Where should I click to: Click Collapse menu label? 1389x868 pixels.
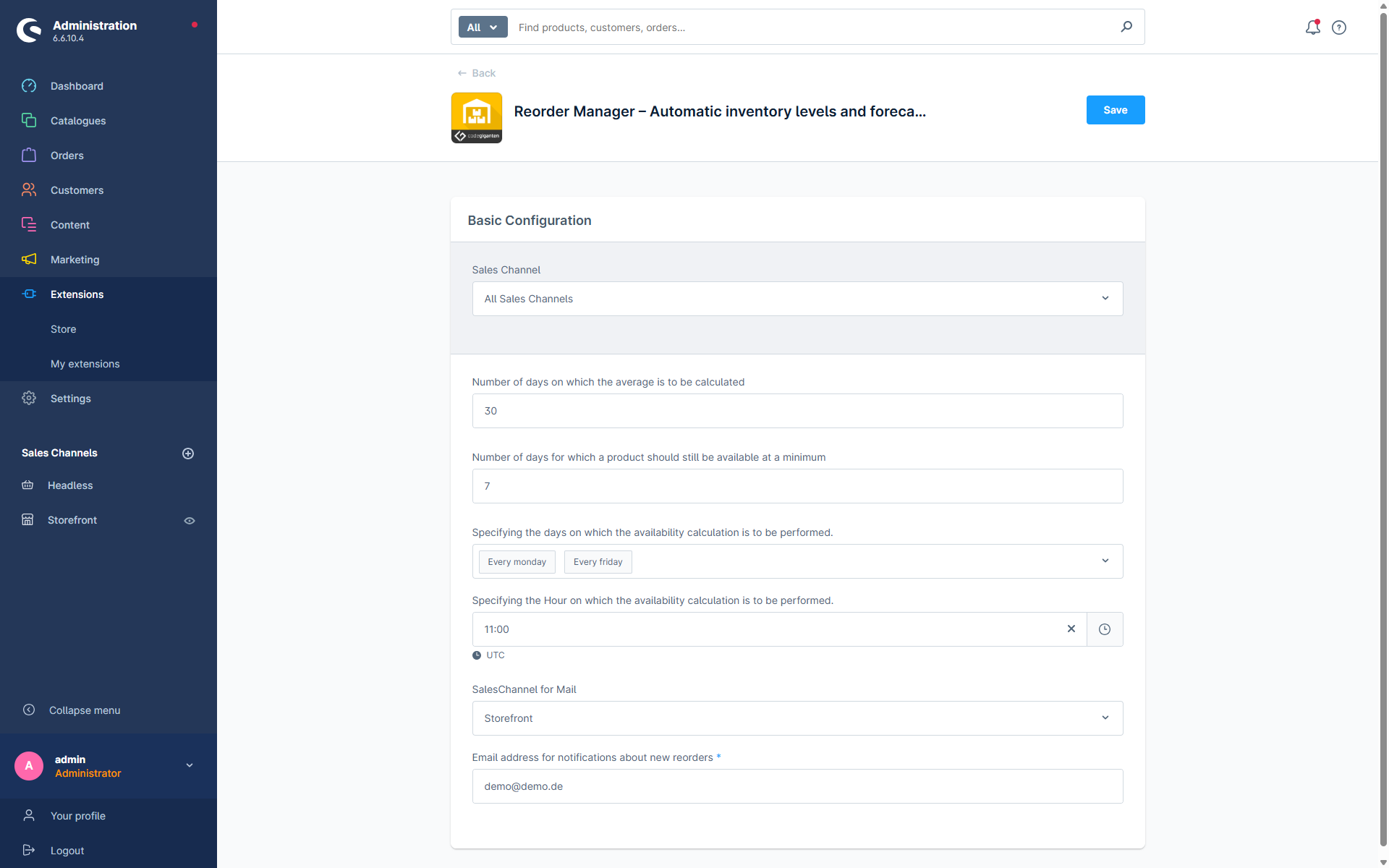pos(85,710)
